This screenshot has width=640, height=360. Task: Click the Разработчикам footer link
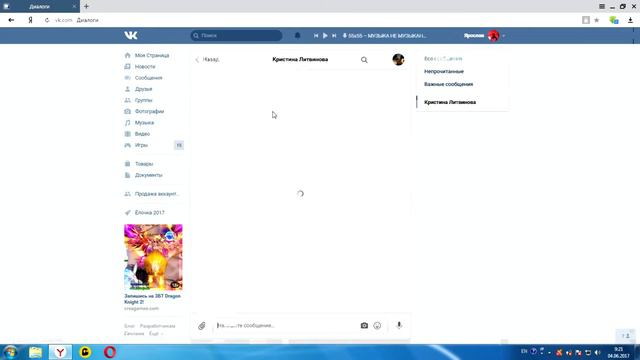[x=157, y=326]
